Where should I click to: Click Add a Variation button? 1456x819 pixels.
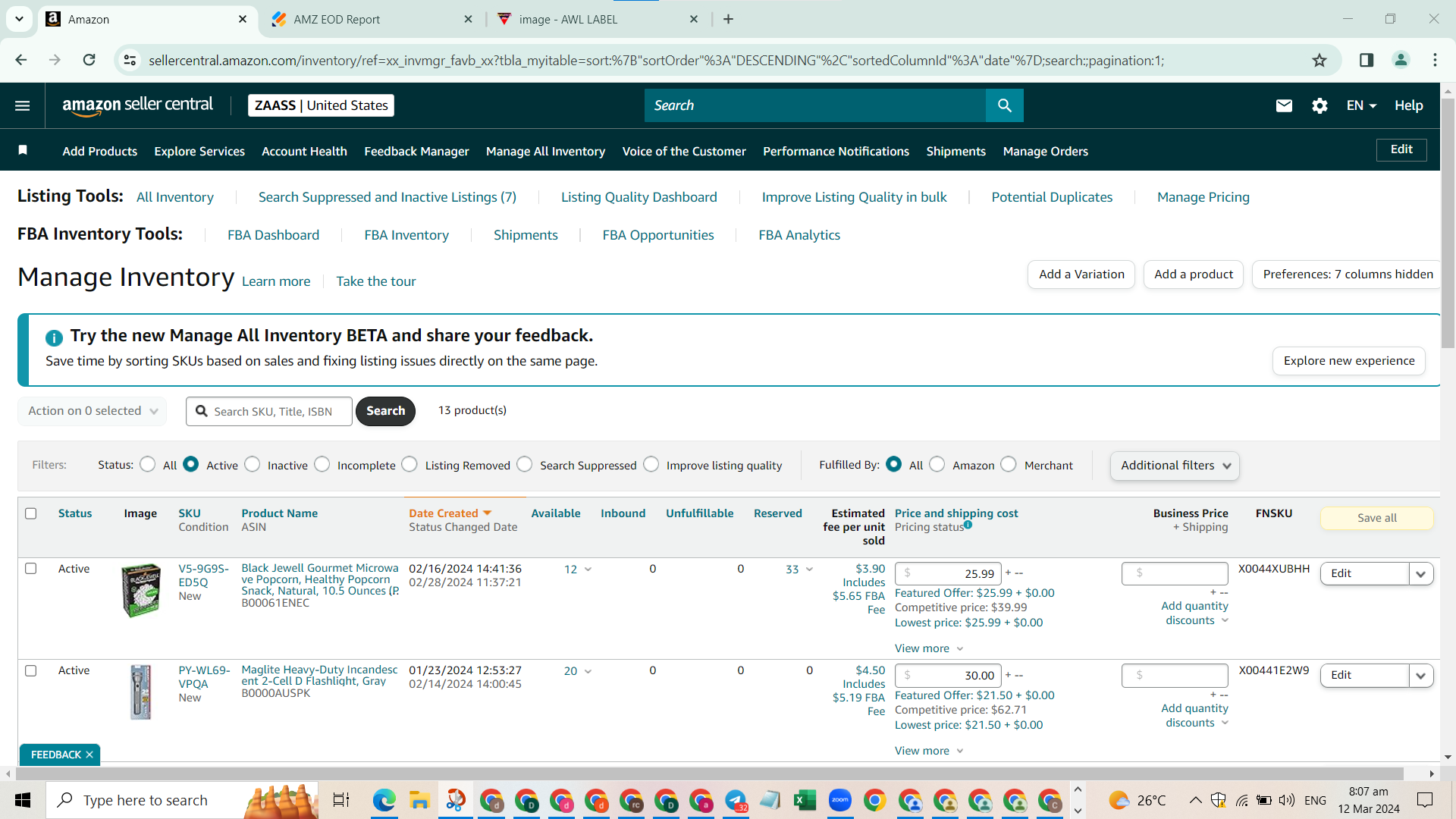pos(1081,275)
